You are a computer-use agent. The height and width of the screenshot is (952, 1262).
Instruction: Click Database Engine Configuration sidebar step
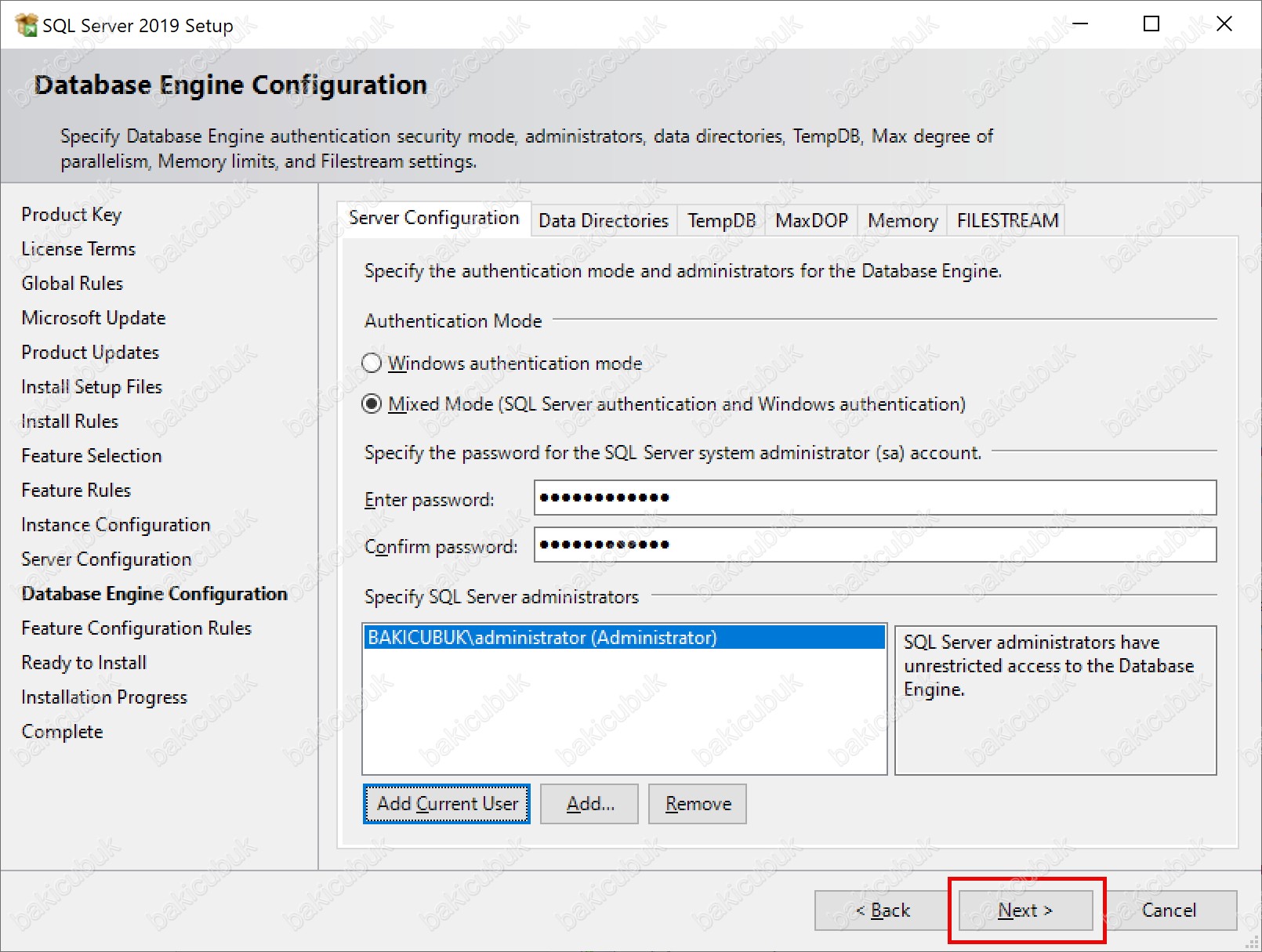[x=154, y=594]
